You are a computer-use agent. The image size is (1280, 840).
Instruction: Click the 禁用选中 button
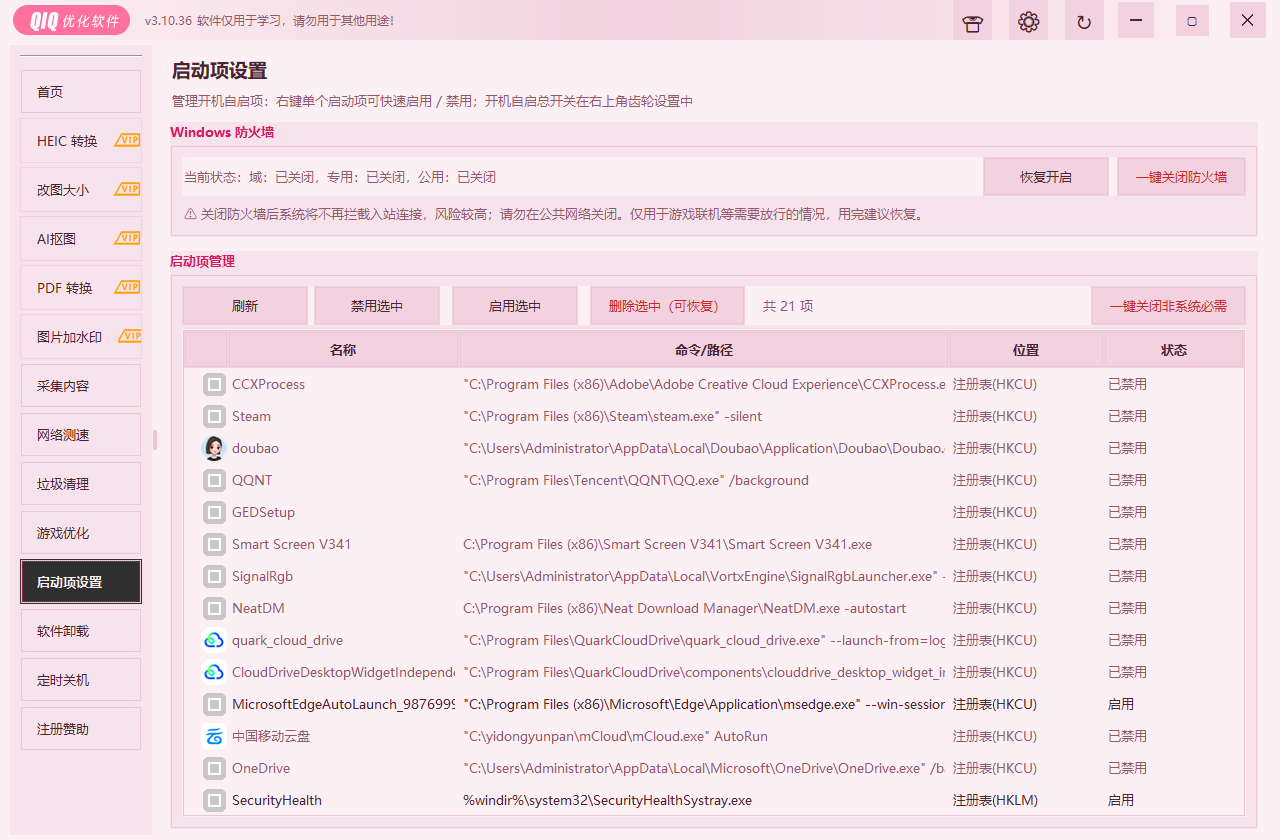point(377,306)
